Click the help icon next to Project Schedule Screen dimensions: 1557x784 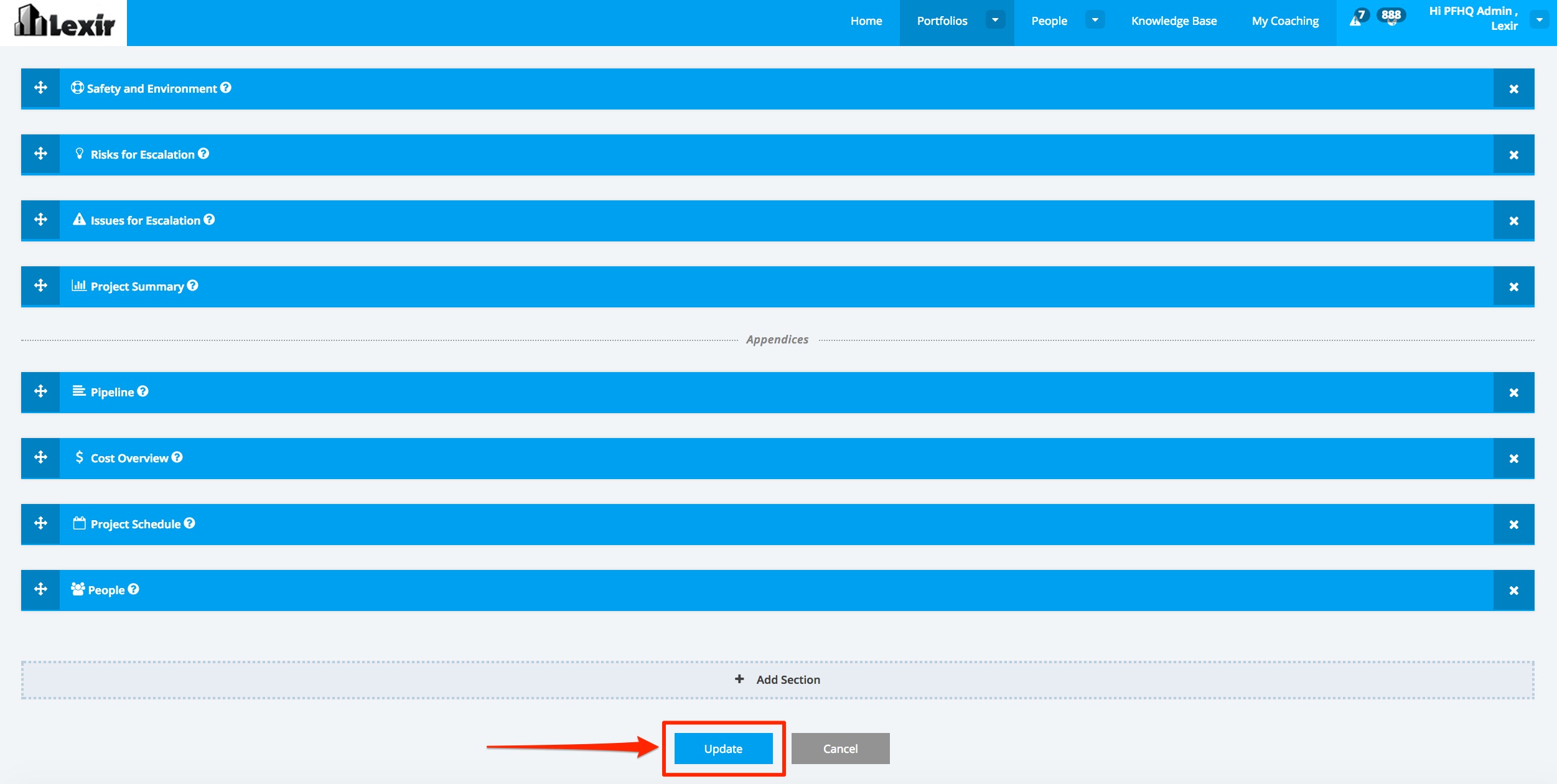click(190, 523)
